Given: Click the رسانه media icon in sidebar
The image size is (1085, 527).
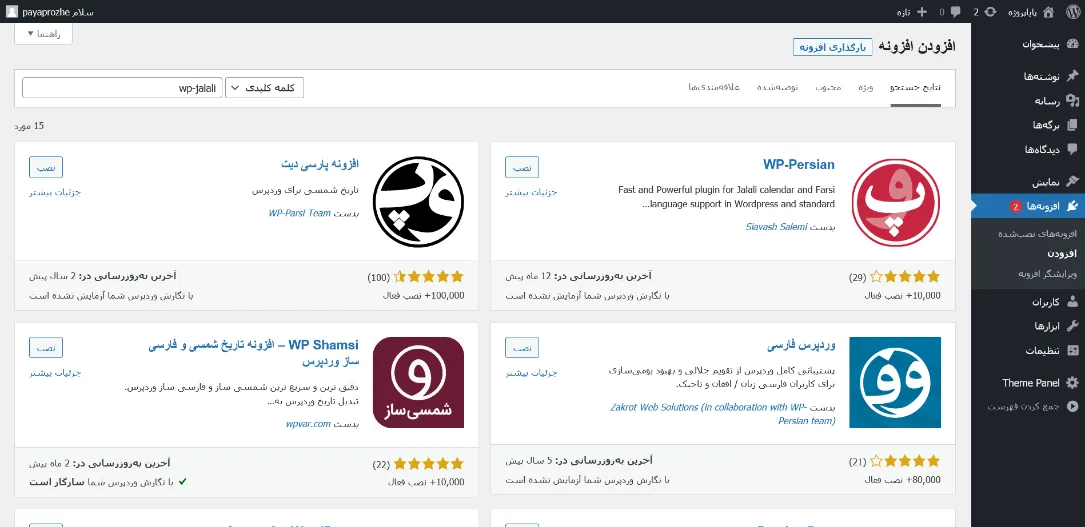Looking at the screenshot, I should 1072,101.
